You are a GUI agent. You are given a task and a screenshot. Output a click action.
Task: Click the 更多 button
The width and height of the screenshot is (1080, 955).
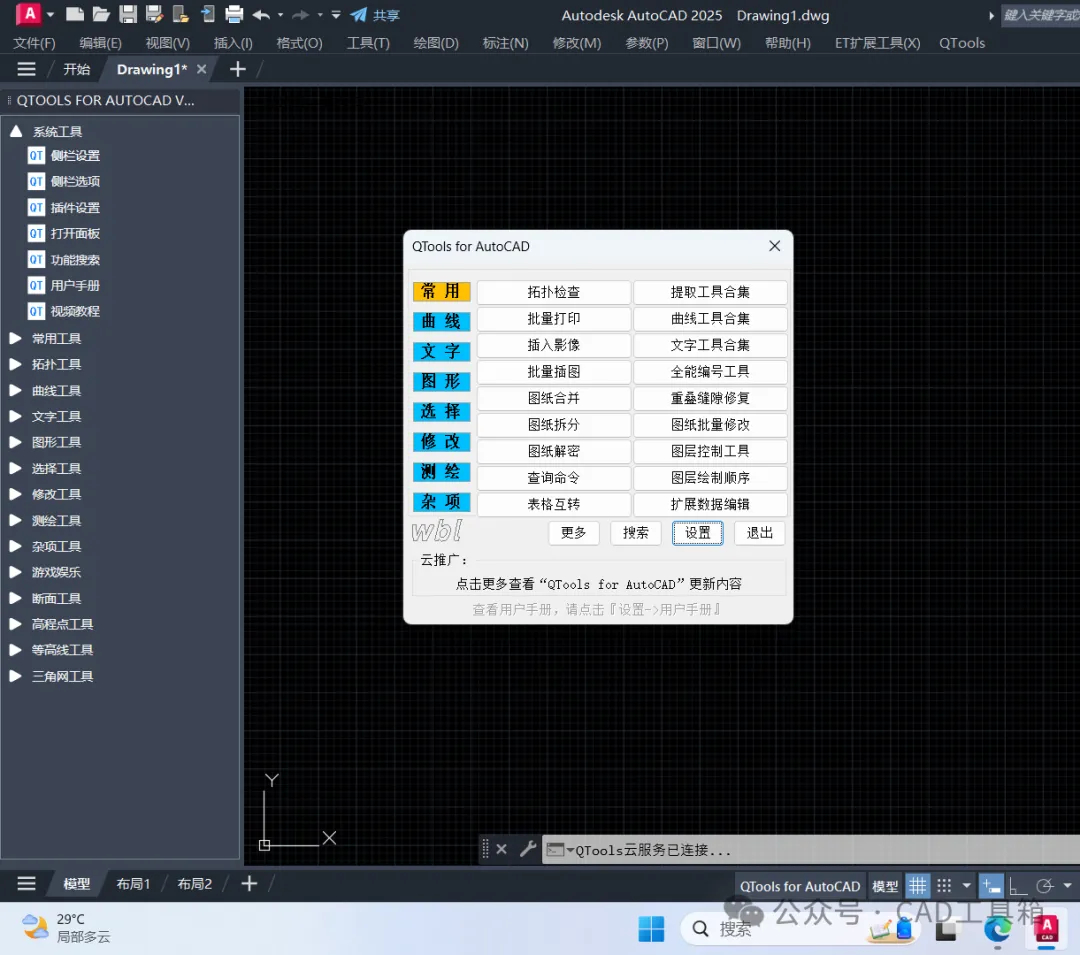coord(574,533)
